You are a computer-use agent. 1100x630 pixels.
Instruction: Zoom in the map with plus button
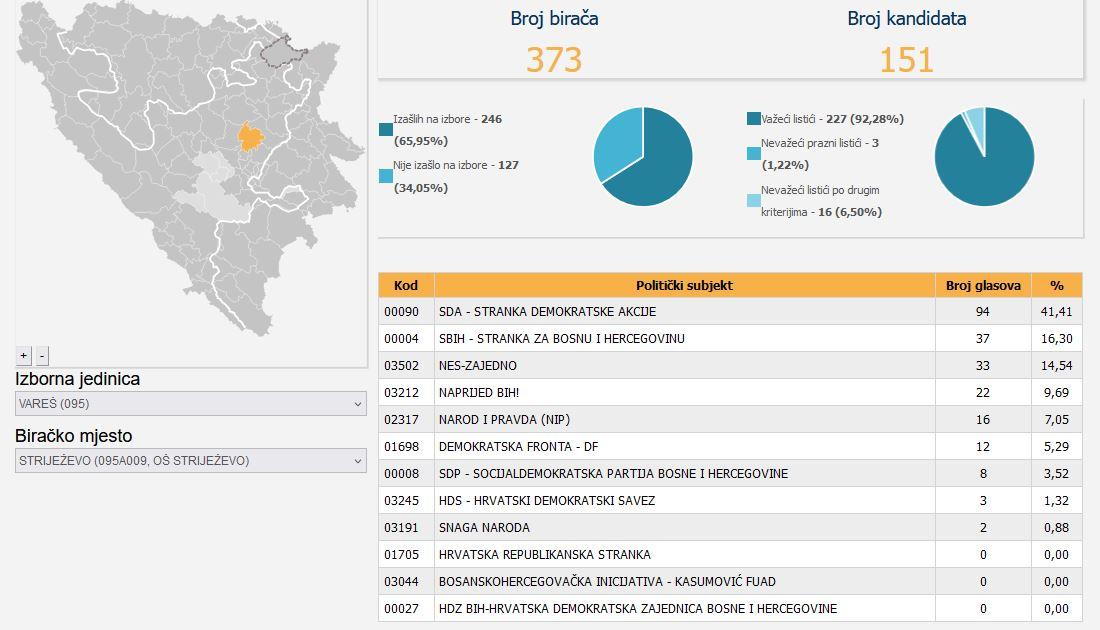tap(24, 356)
